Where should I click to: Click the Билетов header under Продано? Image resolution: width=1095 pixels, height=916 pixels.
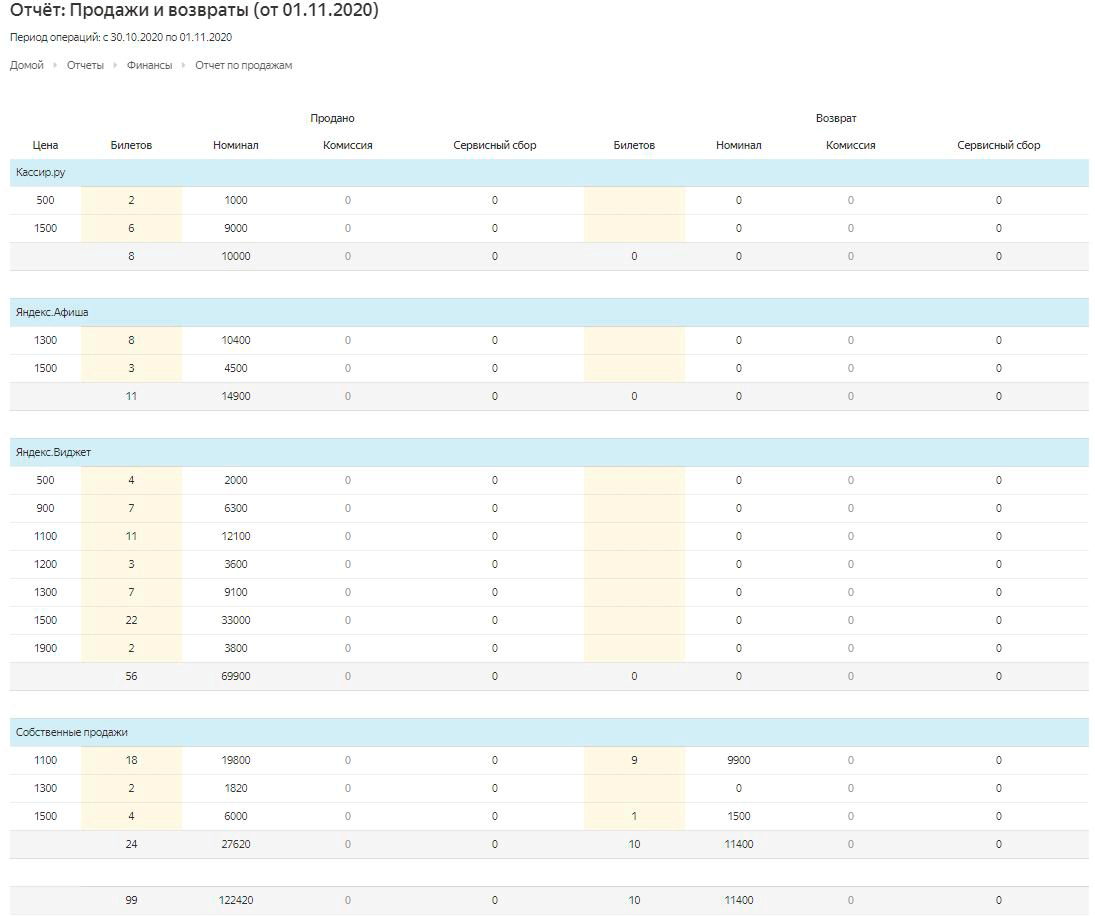click(x=131, y=145)
